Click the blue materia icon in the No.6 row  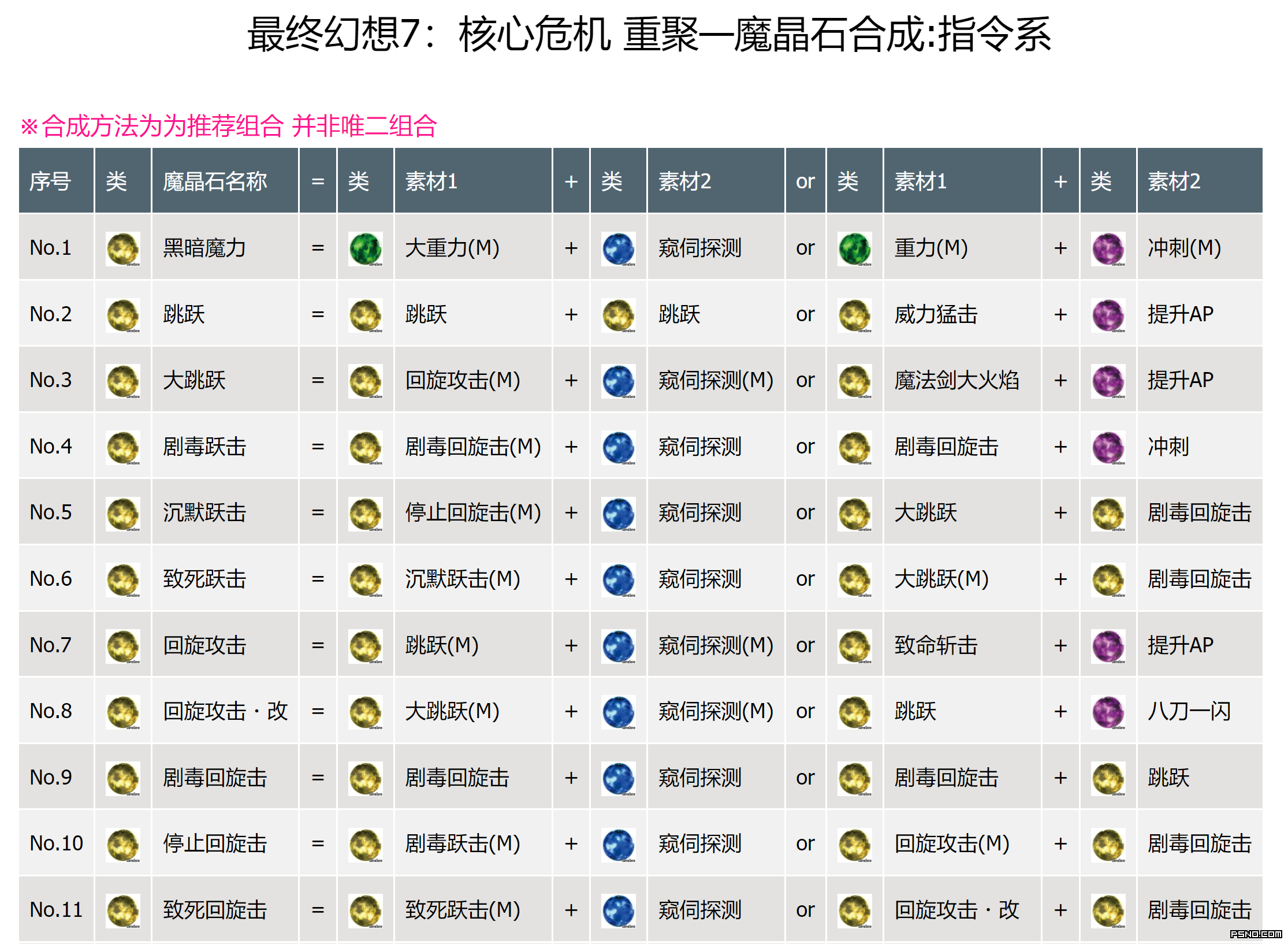point(619,580)
